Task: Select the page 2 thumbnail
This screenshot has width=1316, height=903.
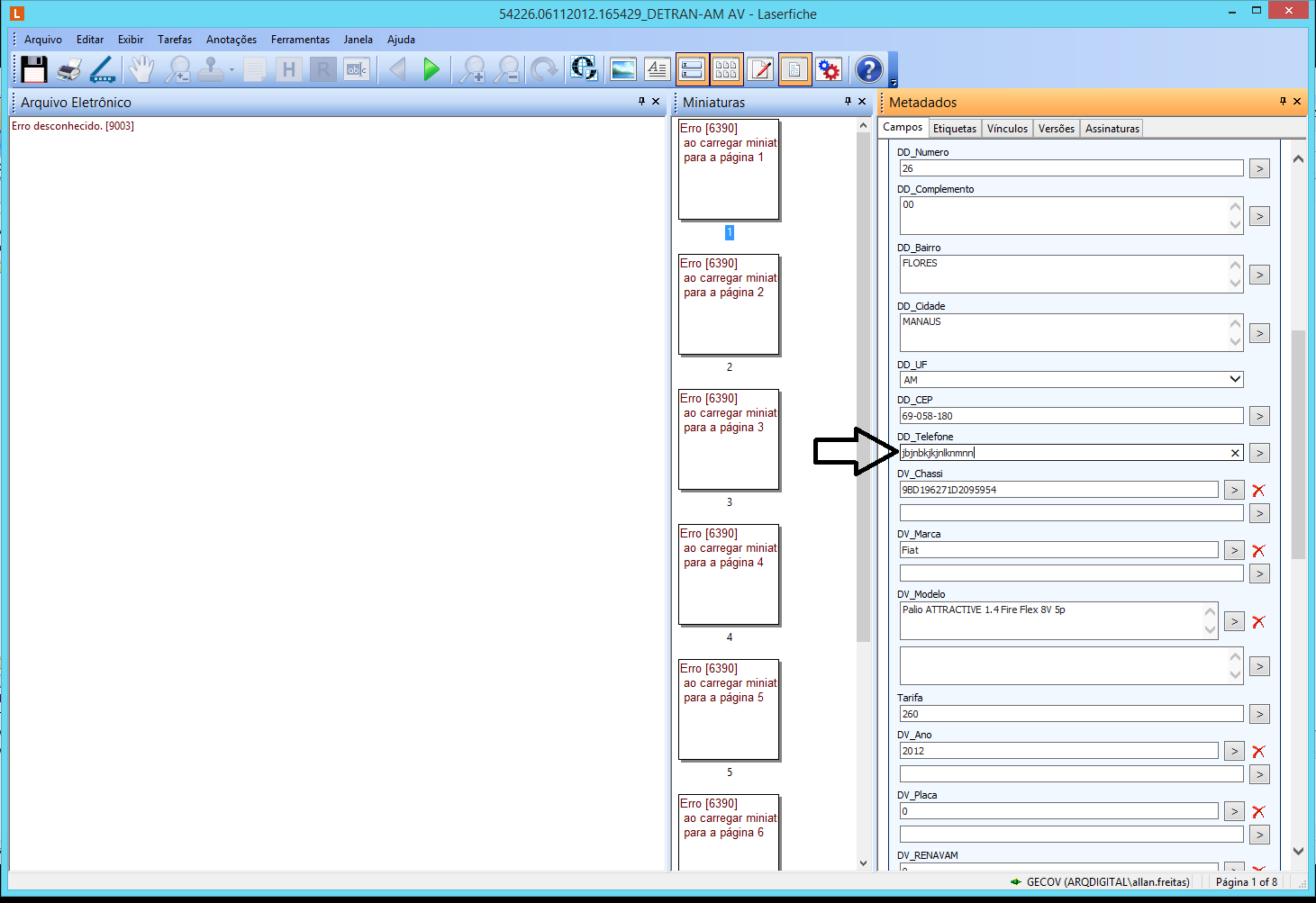Action: pyautogui.click(x=729, y=304)
